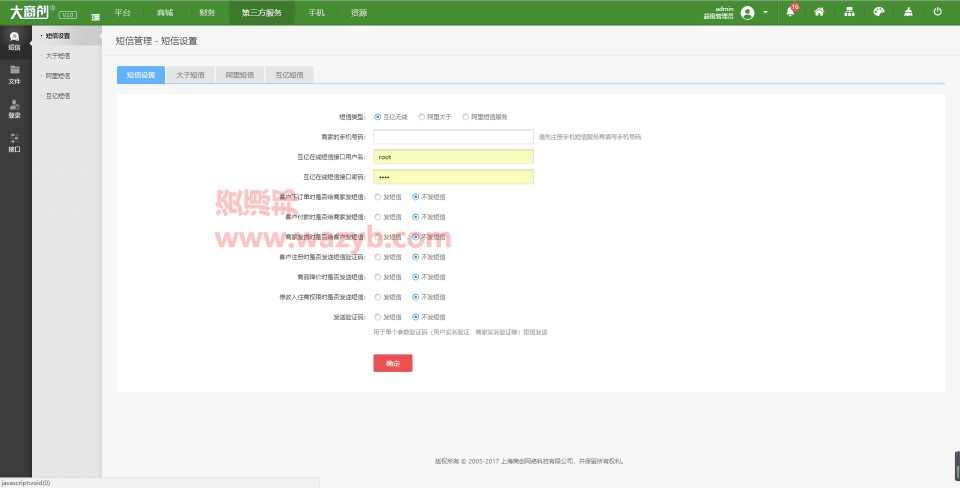This screenshot has width=960, height=488.
Task: Select the 阿里大于 SMS type radio
Action: point(422,116)
